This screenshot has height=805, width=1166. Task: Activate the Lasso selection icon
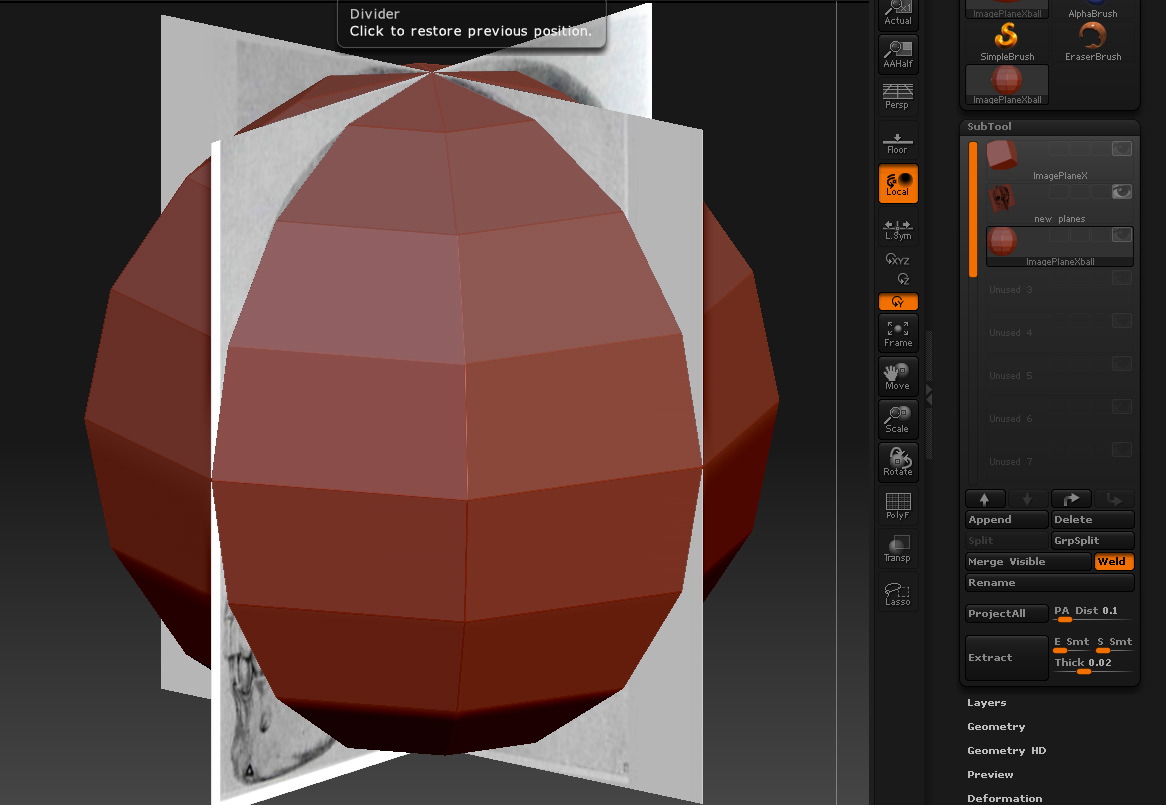point(897,593)
